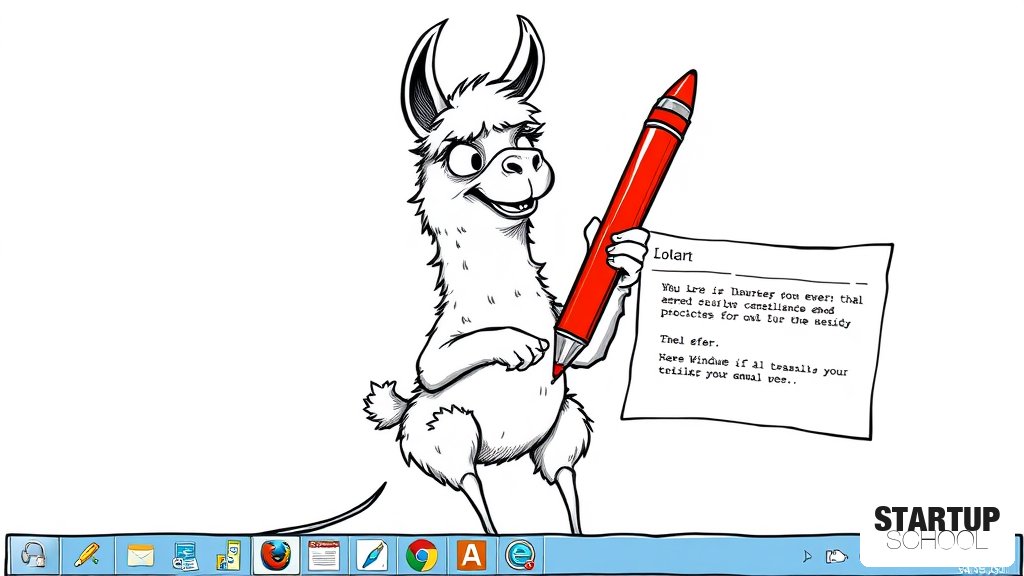Open the mail envelope icon in the taskbar
1024x576 pixels.
click(140, 556)
